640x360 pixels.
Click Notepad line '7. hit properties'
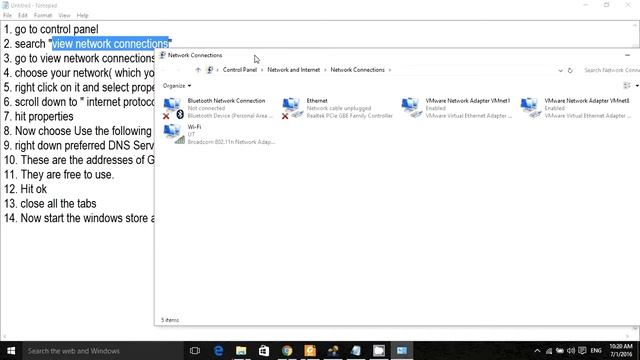click(39, 116)
